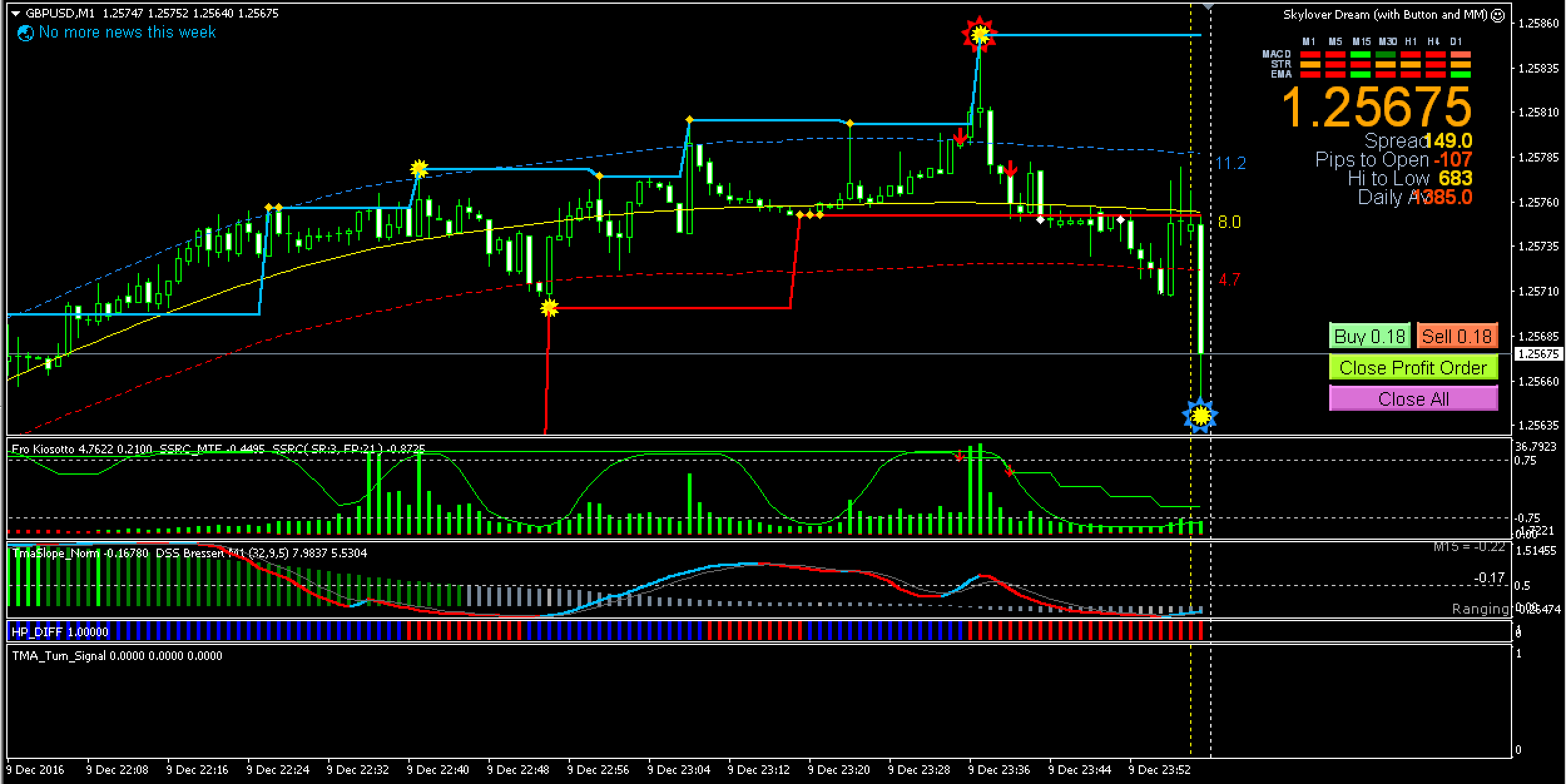Click the M15 = -0.22 slope label

(1469, 547)
